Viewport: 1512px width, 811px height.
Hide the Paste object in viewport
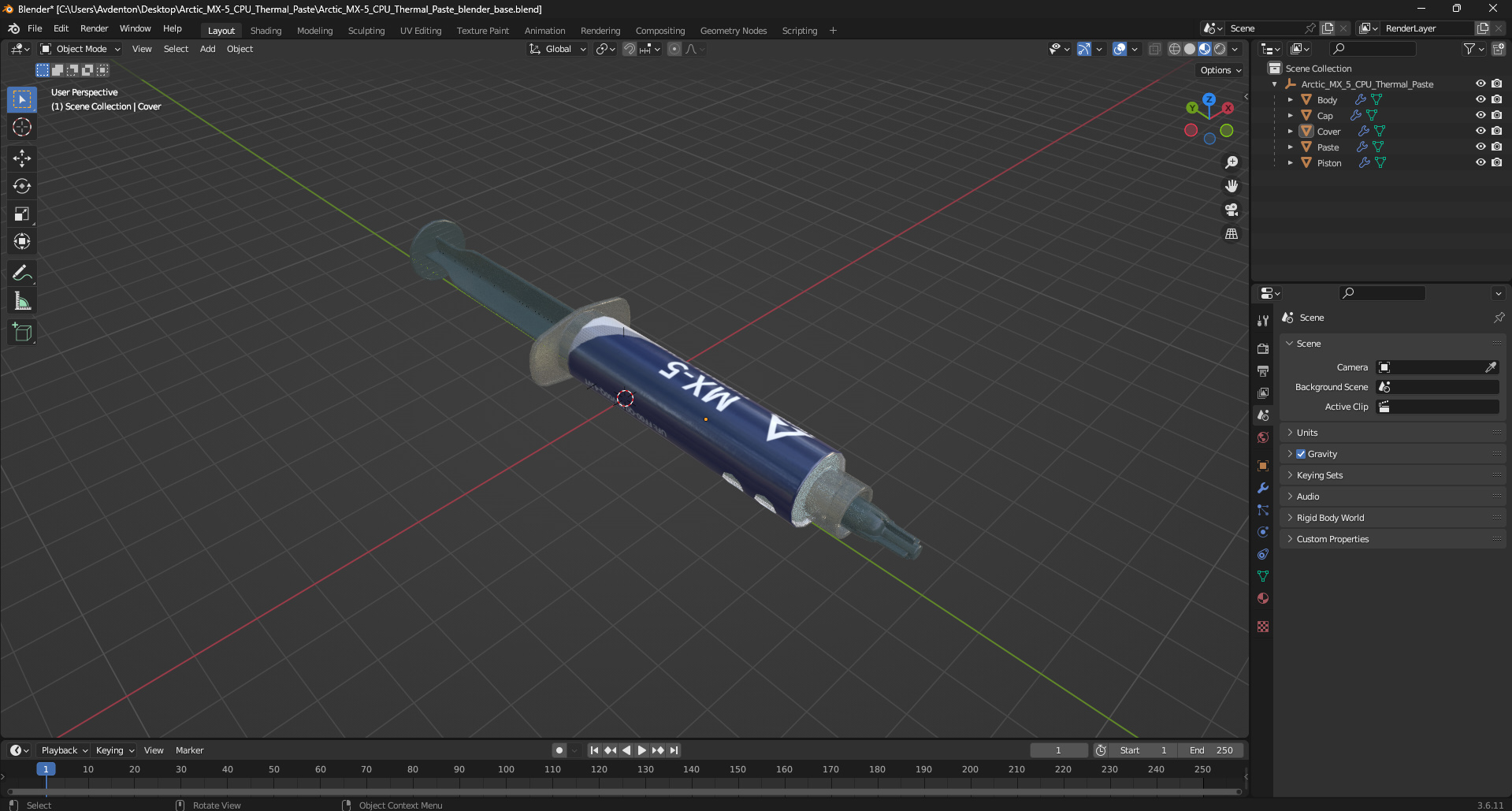coord(1480,147)
